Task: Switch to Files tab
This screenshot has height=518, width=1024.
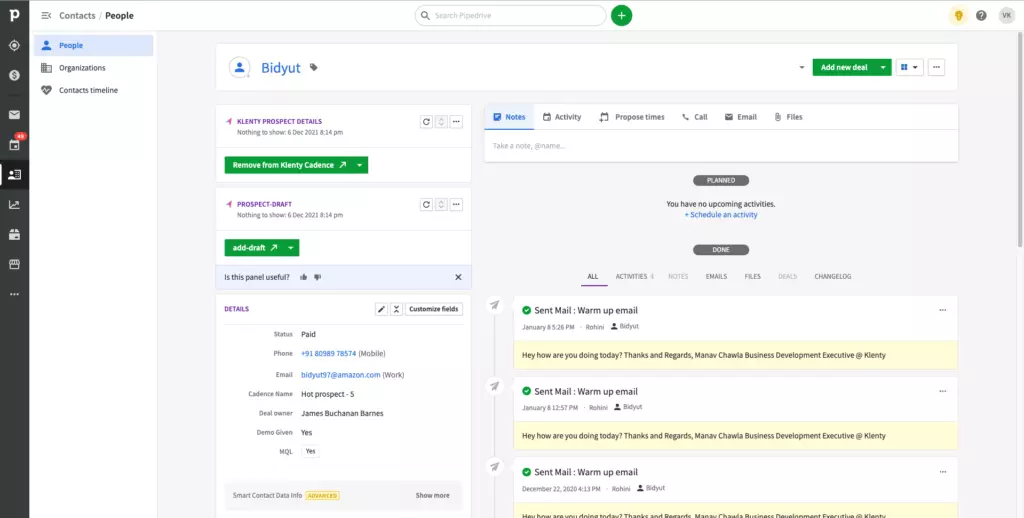Action: 788,117
